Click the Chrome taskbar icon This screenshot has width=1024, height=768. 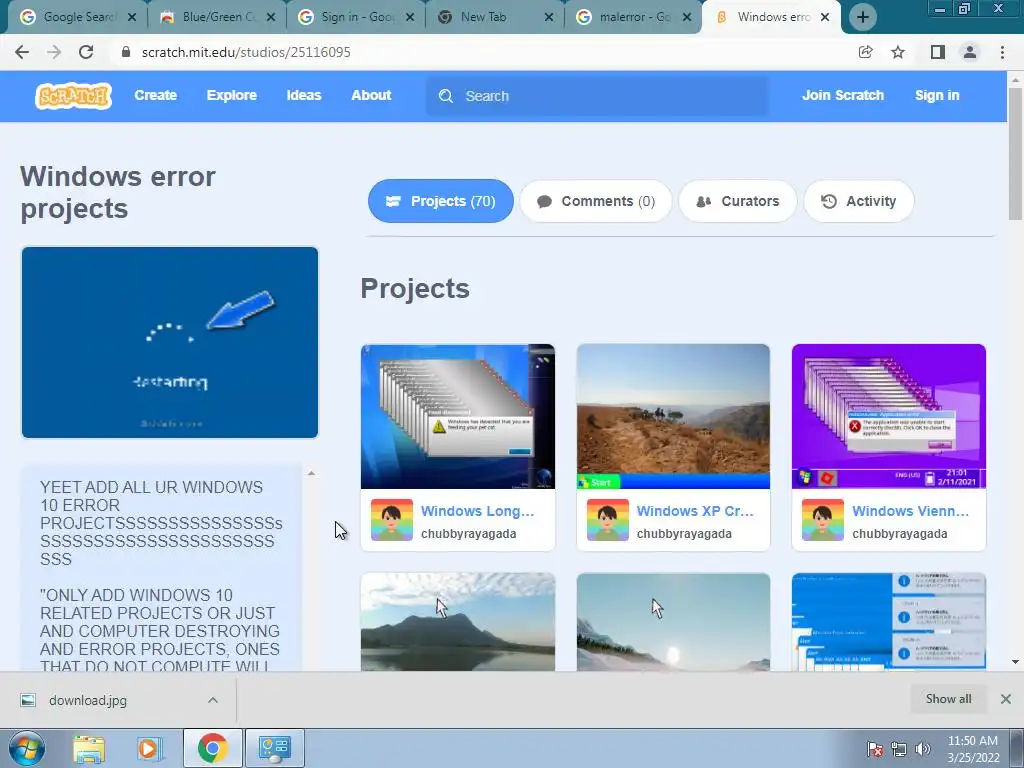pos(212,748)
